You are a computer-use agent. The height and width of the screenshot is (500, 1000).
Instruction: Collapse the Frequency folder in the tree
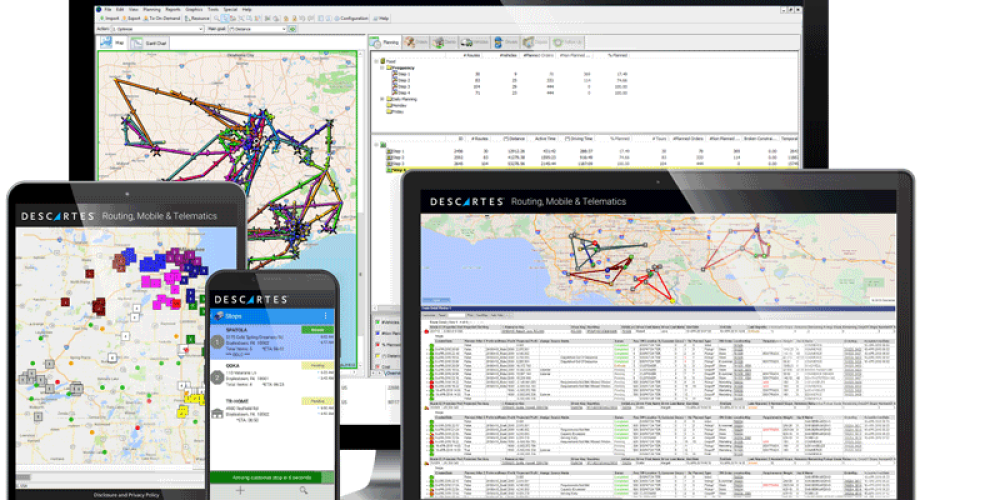(384, 68)
